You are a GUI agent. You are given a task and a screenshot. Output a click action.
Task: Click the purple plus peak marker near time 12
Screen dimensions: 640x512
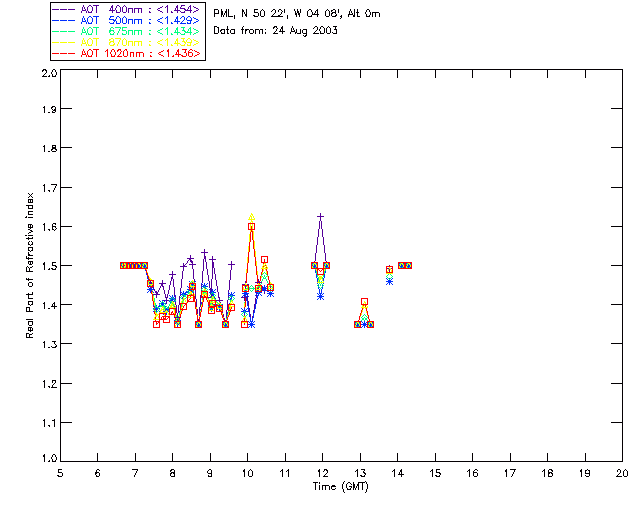click(321, 216)
